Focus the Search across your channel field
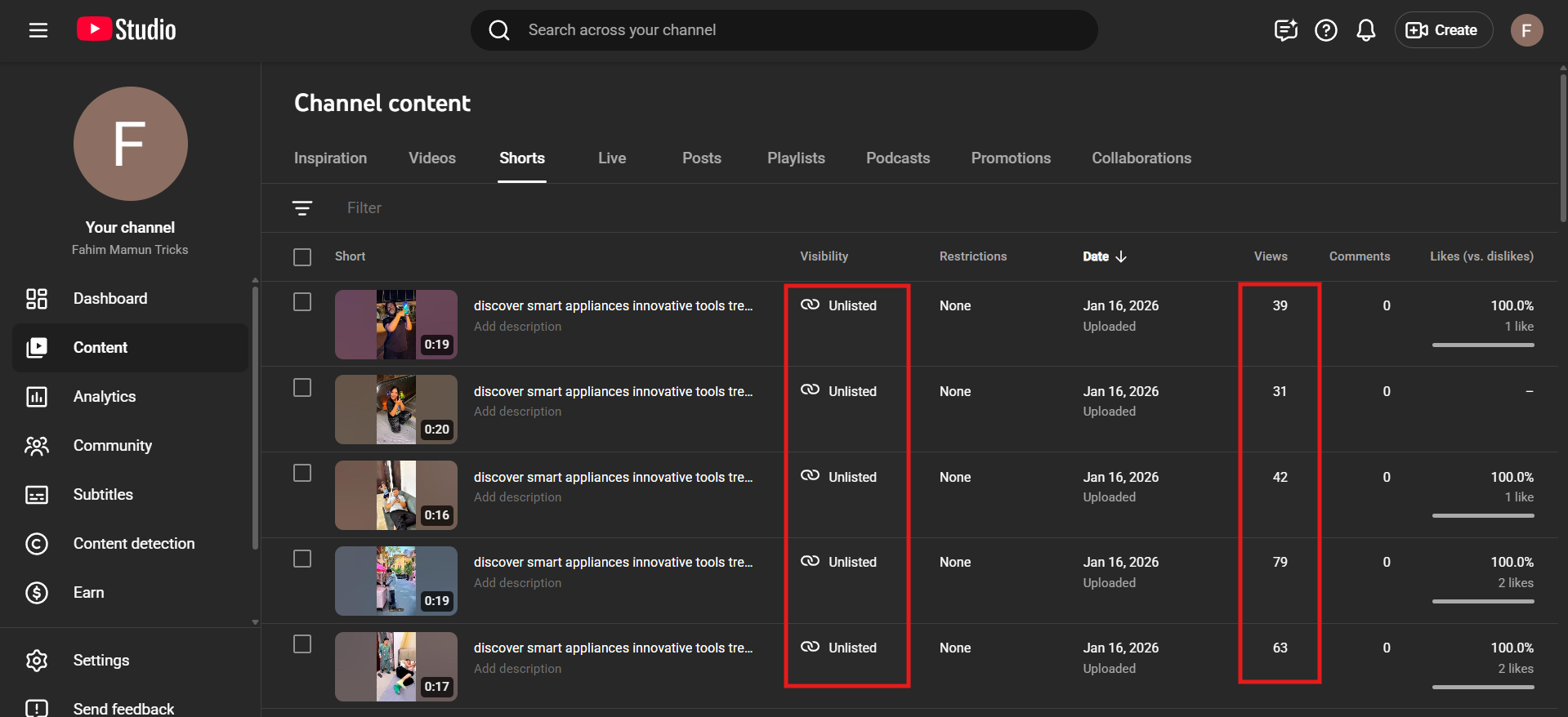This screenshot has width=1568, height=717. (x=784, y=30)
